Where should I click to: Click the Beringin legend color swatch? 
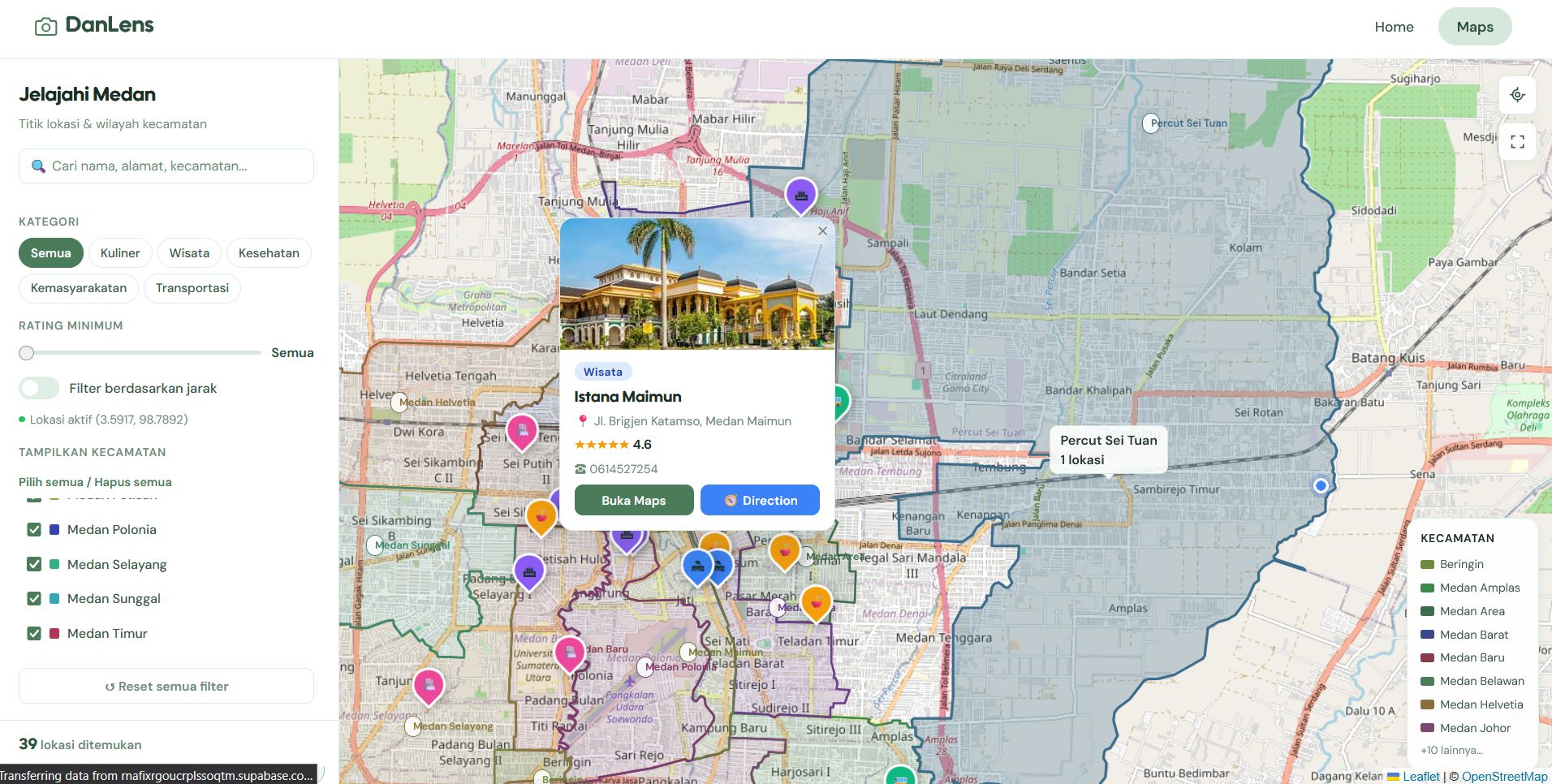tap(1428, 565)
